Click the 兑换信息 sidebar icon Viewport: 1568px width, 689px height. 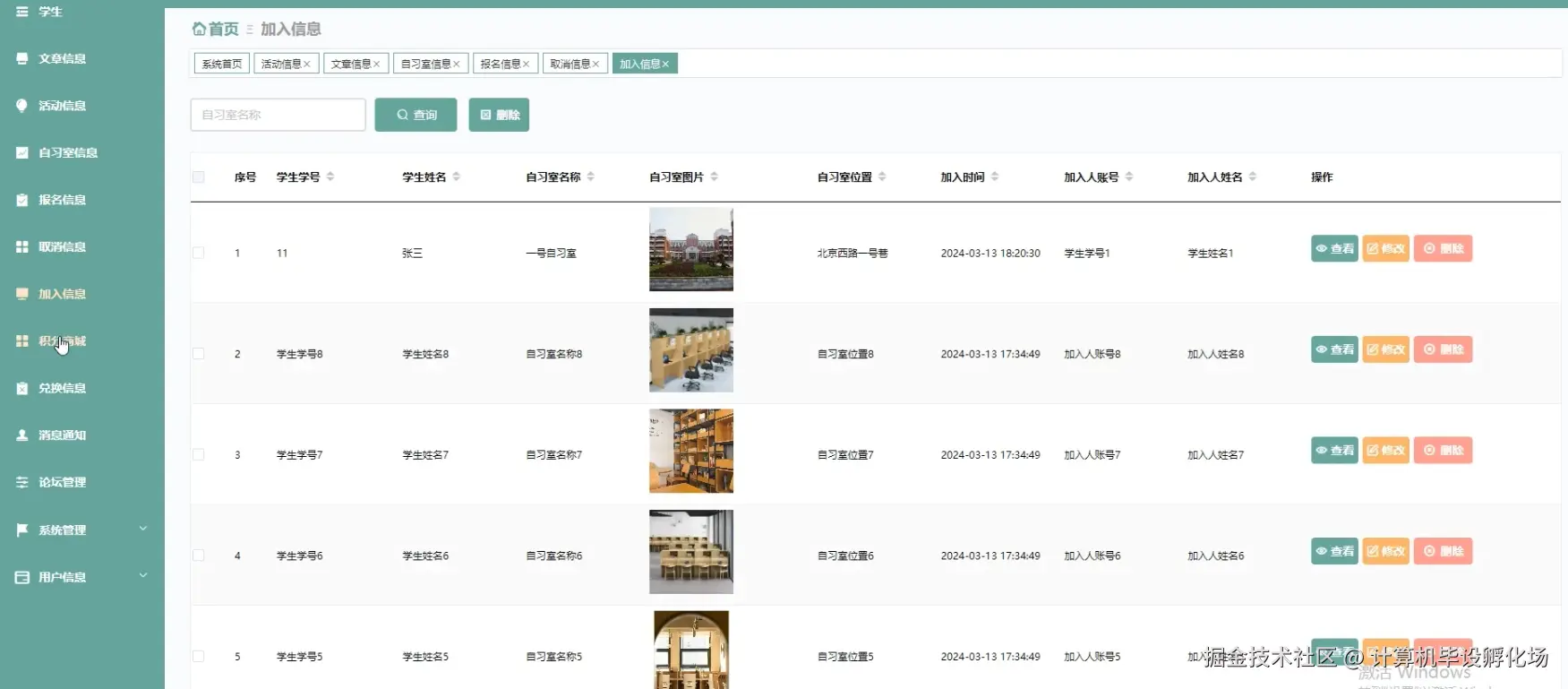coord(21,388)
